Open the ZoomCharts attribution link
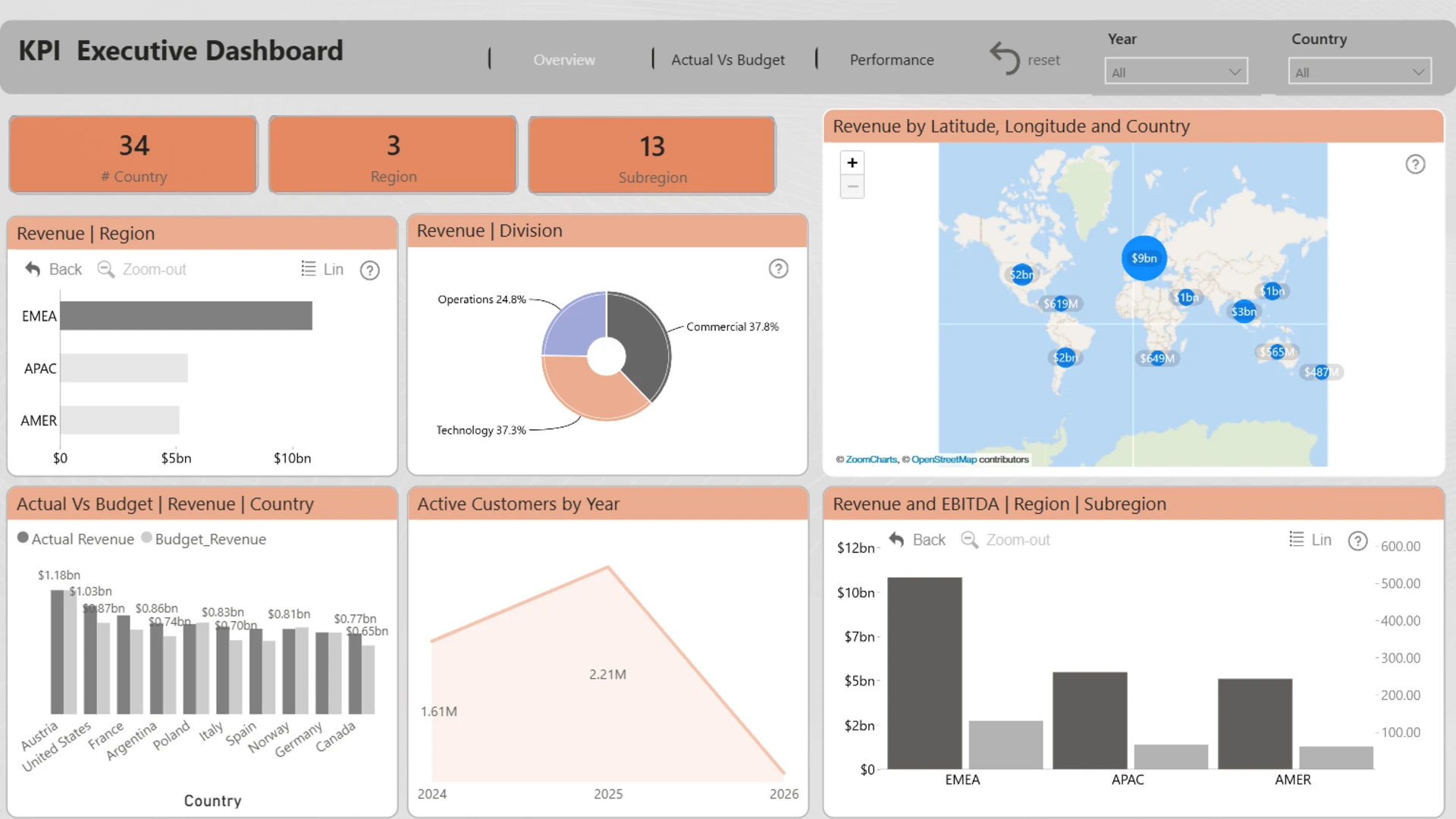Screen dimensions: 1456x819 click(x=871, y=460)
